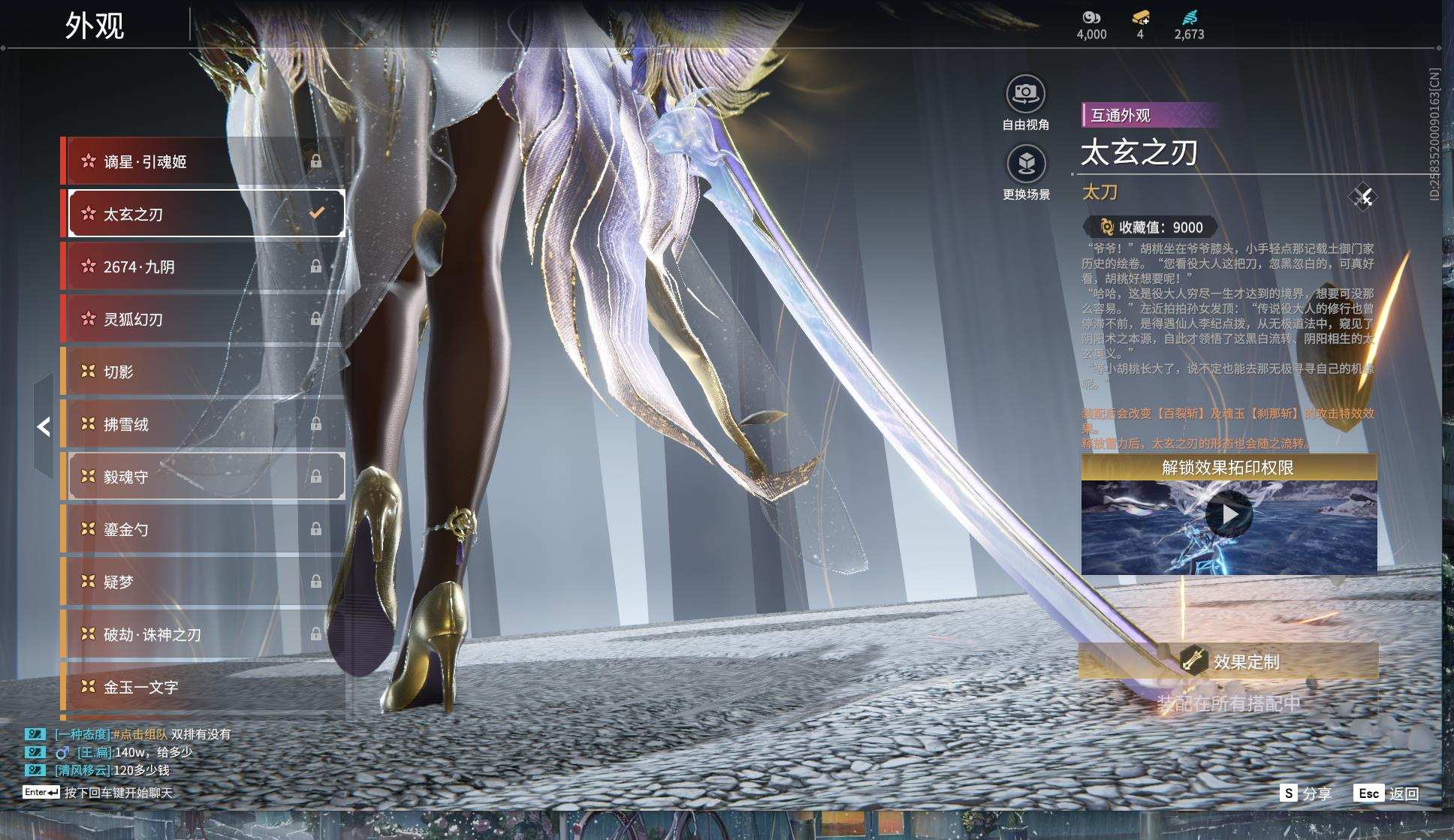Click the chat prompt 按下回车键开始聊天
The width and height of the screenshot is (1454, 840).
click(119, 793)
